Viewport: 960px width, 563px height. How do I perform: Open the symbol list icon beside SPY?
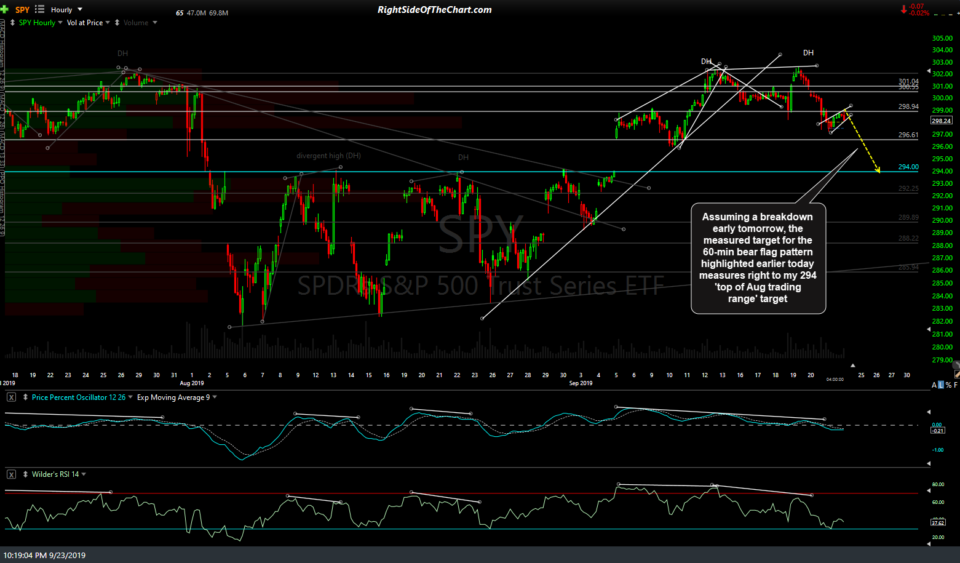pyautogui.click(x=40, y=9)
